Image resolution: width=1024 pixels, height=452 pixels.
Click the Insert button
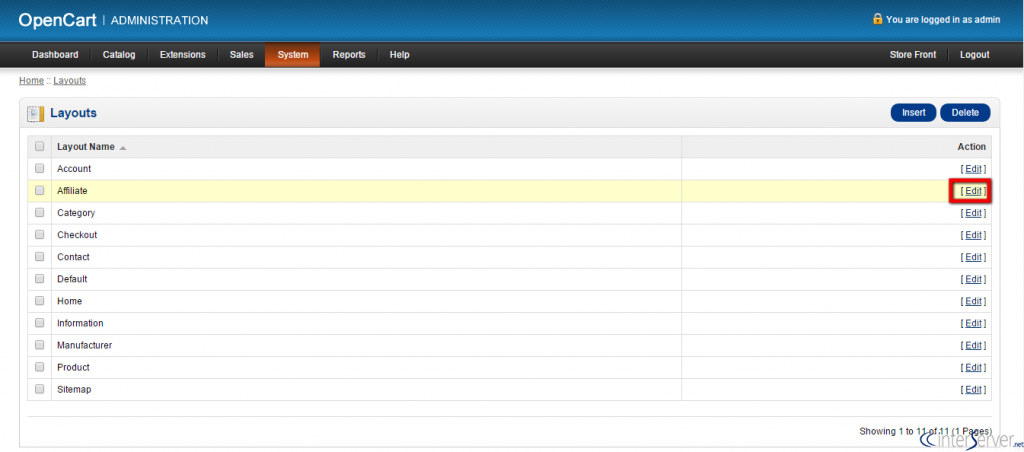click(x=914, y=112)
